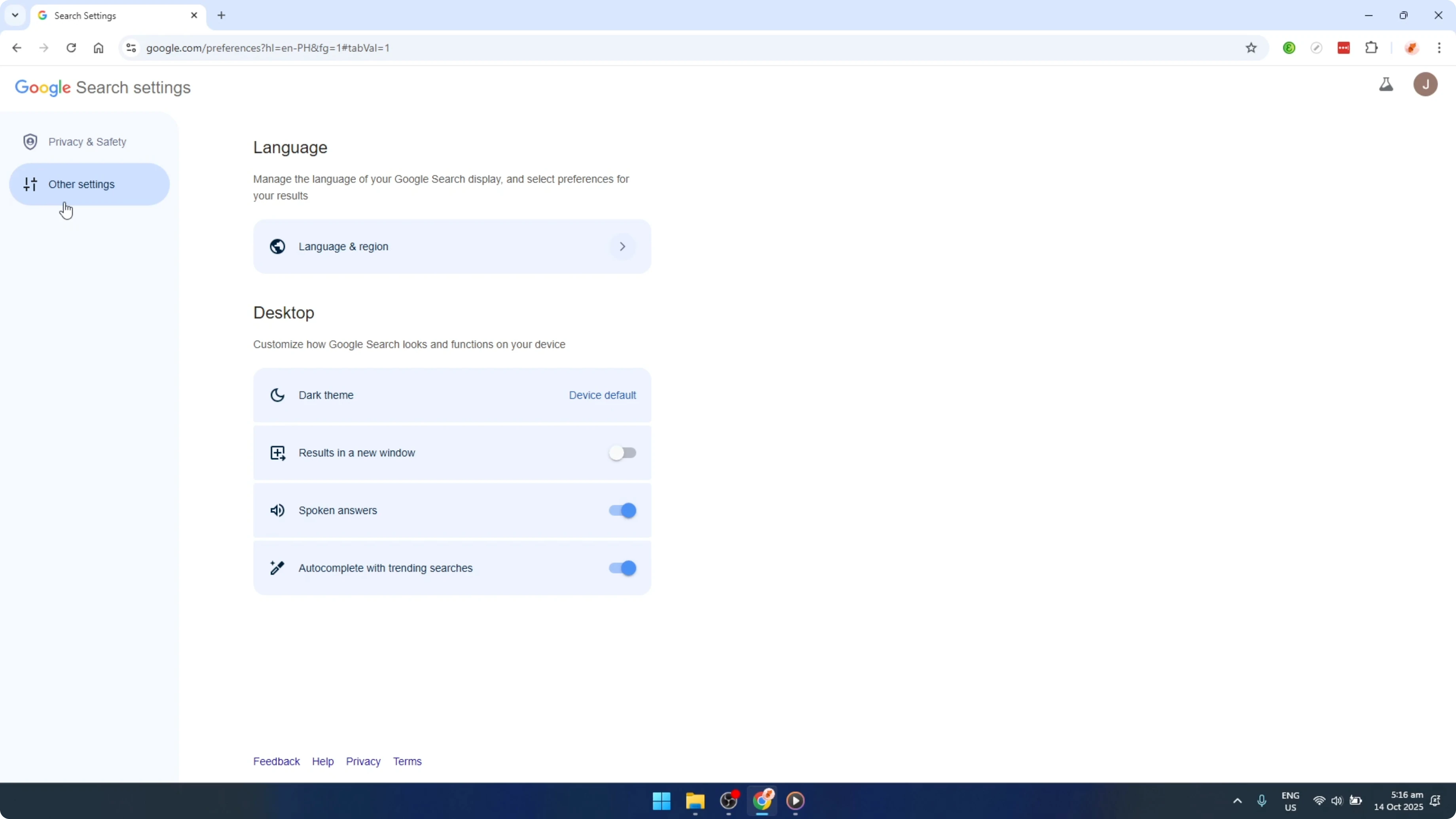The width and height of the screenshot is (1456, 819).
Task: Disable Spoken answers
Action: pos(621,510)
